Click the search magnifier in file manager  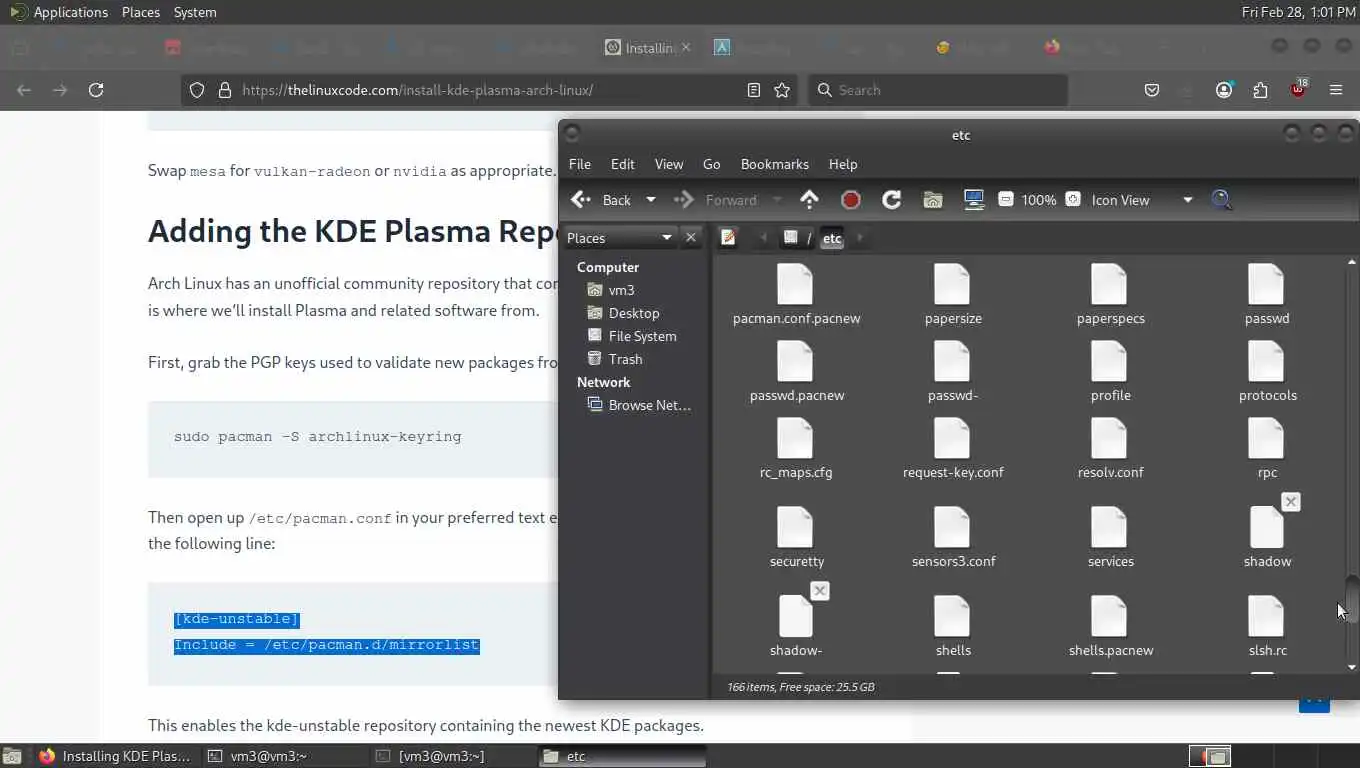1221,200
